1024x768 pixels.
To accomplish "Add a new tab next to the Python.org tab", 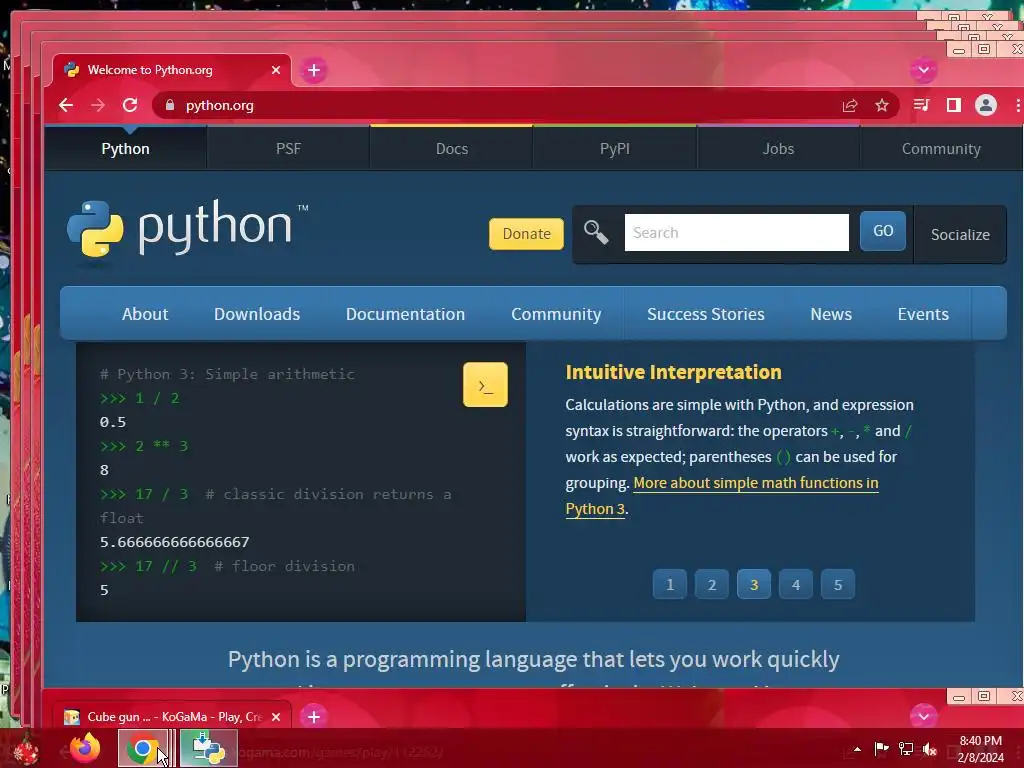I will point(313,70).
